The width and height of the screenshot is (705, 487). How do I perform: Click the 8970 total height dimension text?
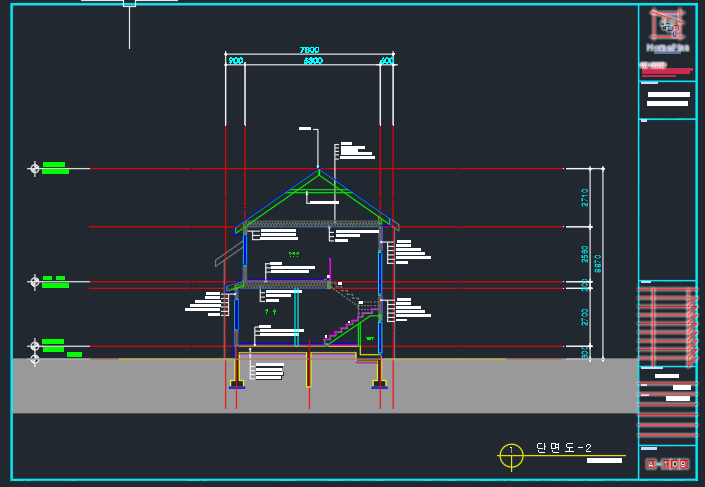[x=598, y=262]
